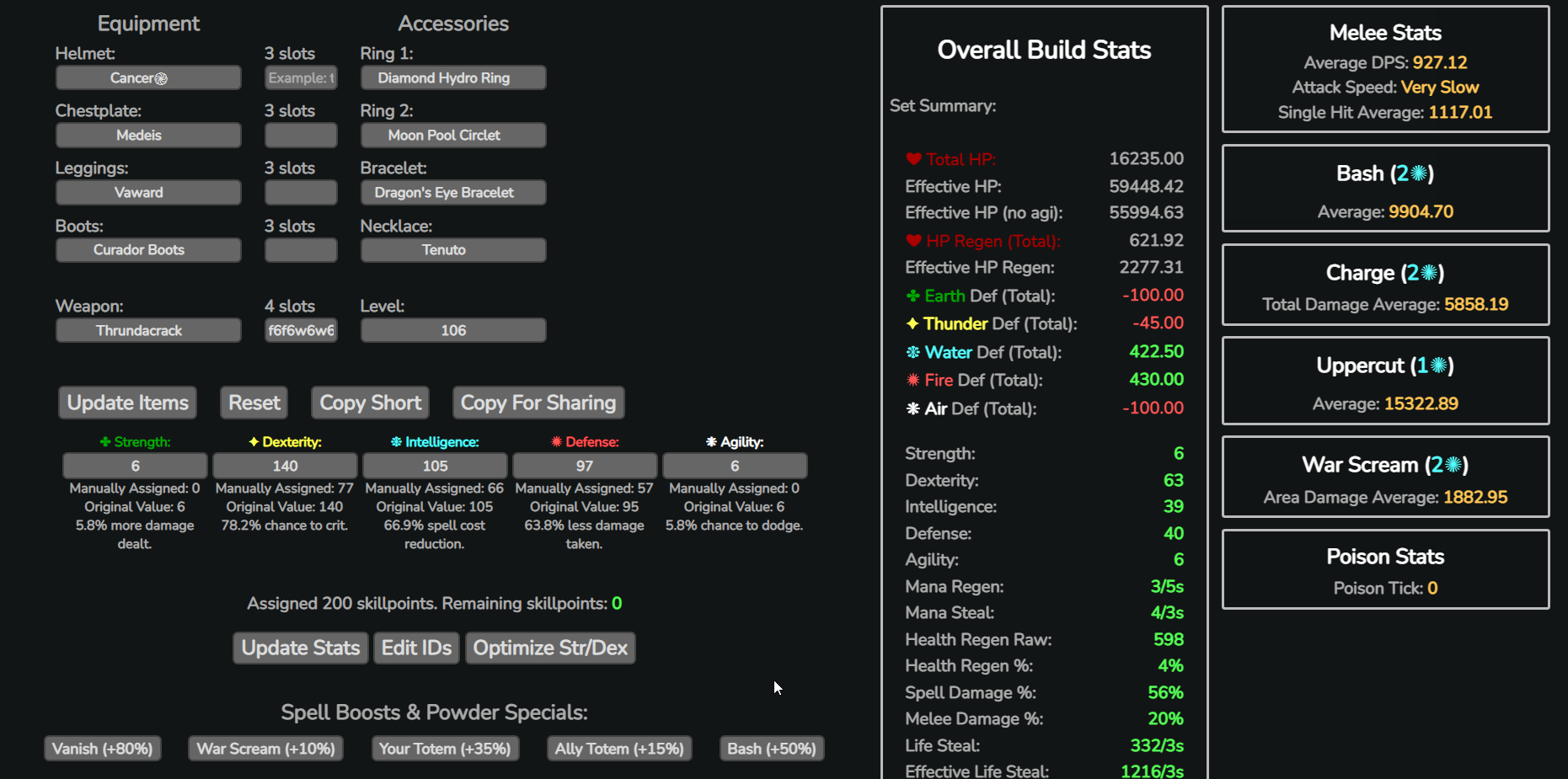Viewport: 1568px width, 779px height.
Task: Click the Copy For Sharing button
Action: [x=538, y=403]
